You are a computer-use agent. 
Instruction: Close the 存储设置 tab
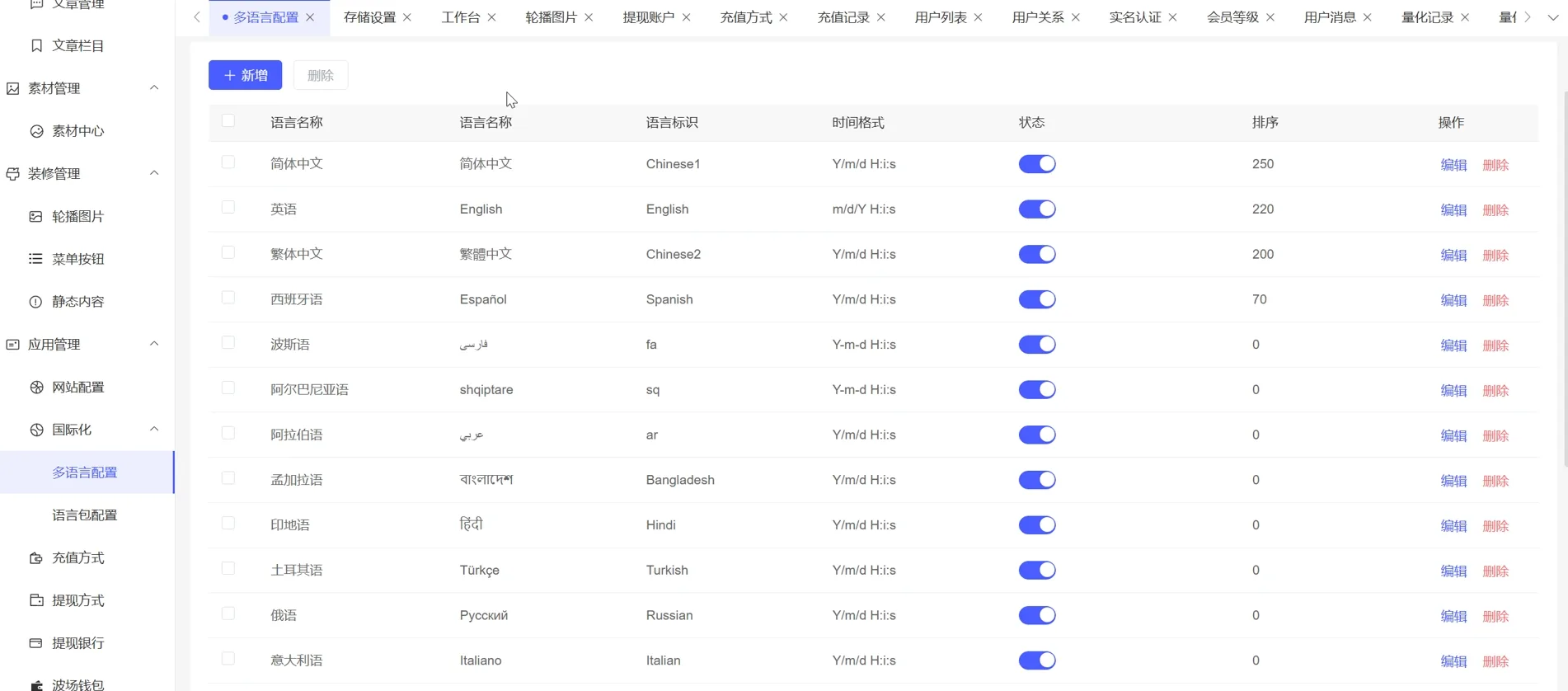tap(407, 17)
